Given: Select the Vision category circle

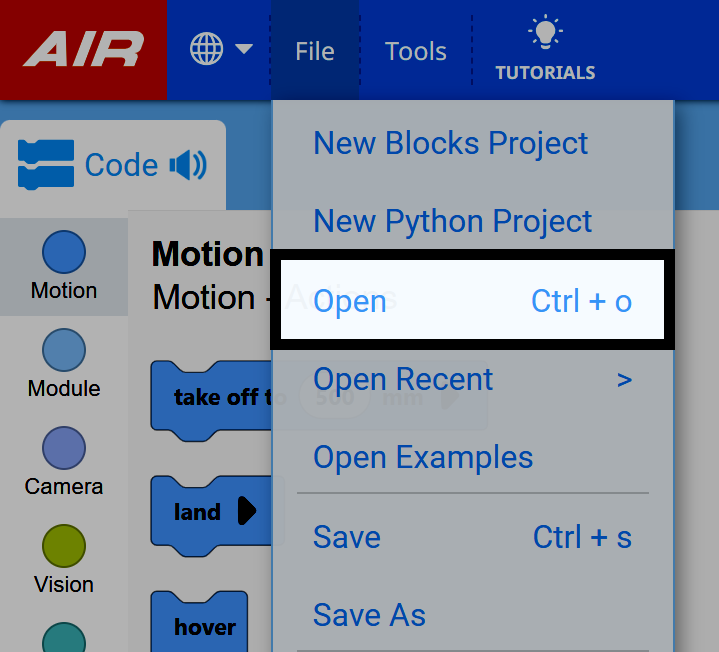Looking at the screenshot, I should pyautogui.click(x=64, y=546).
